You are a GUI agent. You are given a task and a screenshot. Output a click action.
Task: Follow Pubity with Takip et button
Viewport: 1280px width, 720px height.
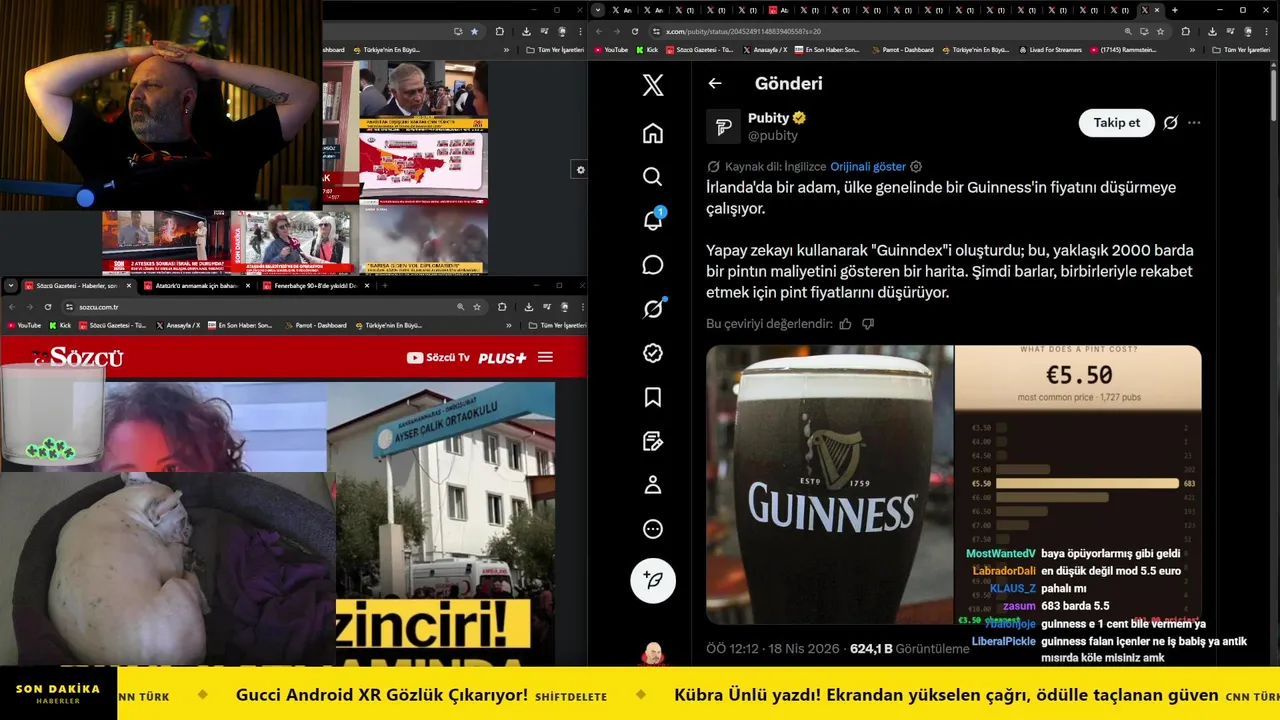point(1117,123)
